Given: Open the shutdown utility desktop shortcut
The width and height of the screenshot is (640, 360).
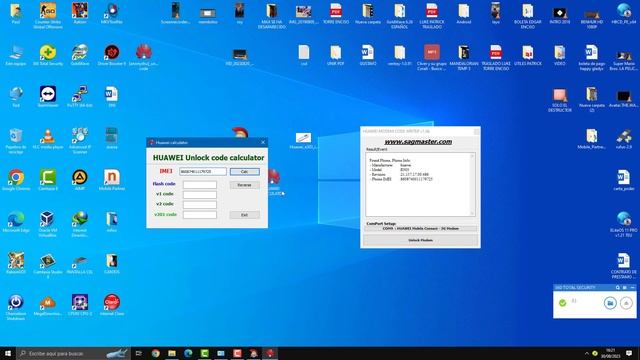Looking at the screenshot, I should tap(16, 307).
